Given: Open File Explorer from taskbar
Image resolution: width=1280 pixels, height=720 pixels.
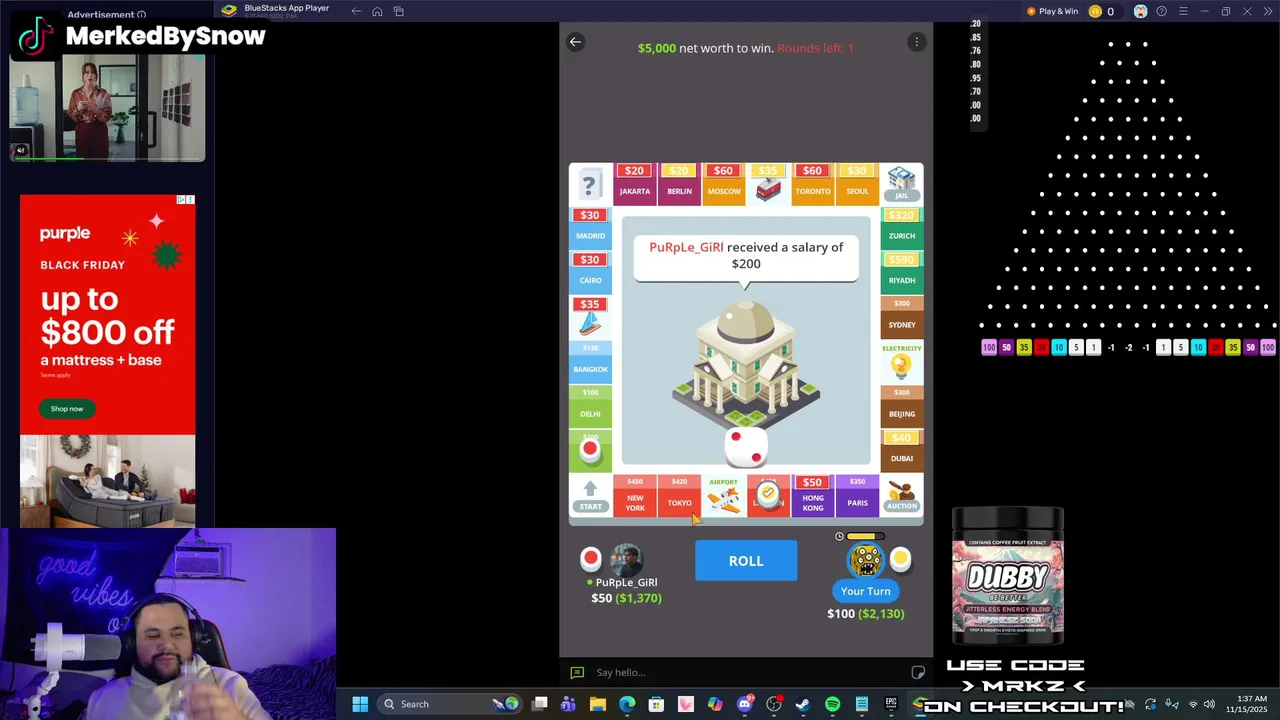Looking at the screenshot, I should (x=598, y=704).
